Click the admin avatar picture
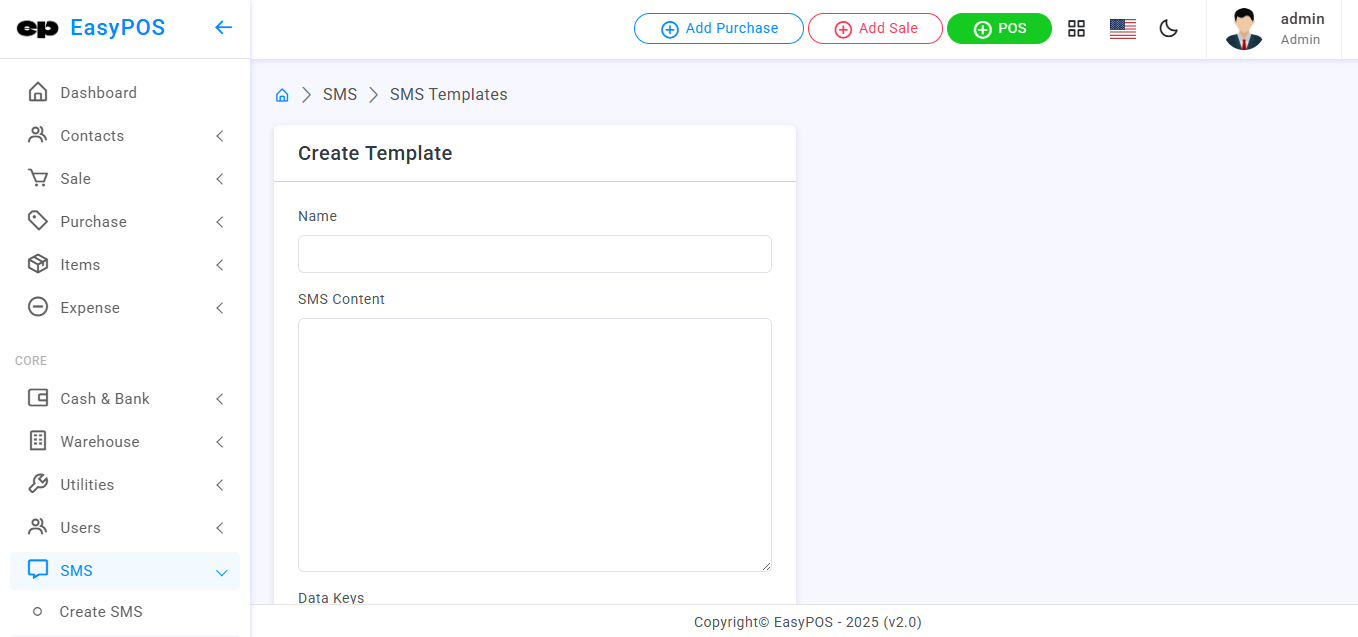1358x637 pixels. coord(1243,29)
